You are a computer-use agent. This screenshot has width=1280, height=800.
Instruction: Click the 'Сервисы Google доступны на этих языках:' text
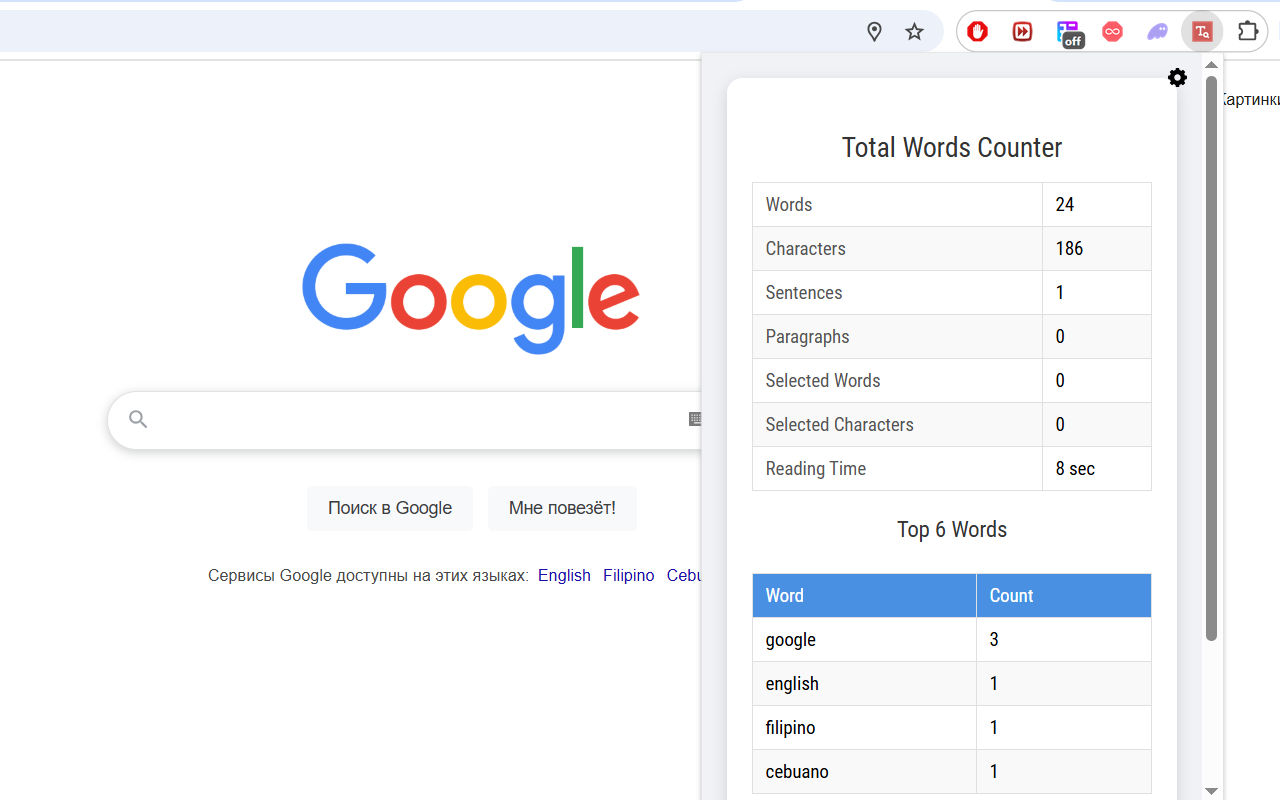click(x=368, y=576)
